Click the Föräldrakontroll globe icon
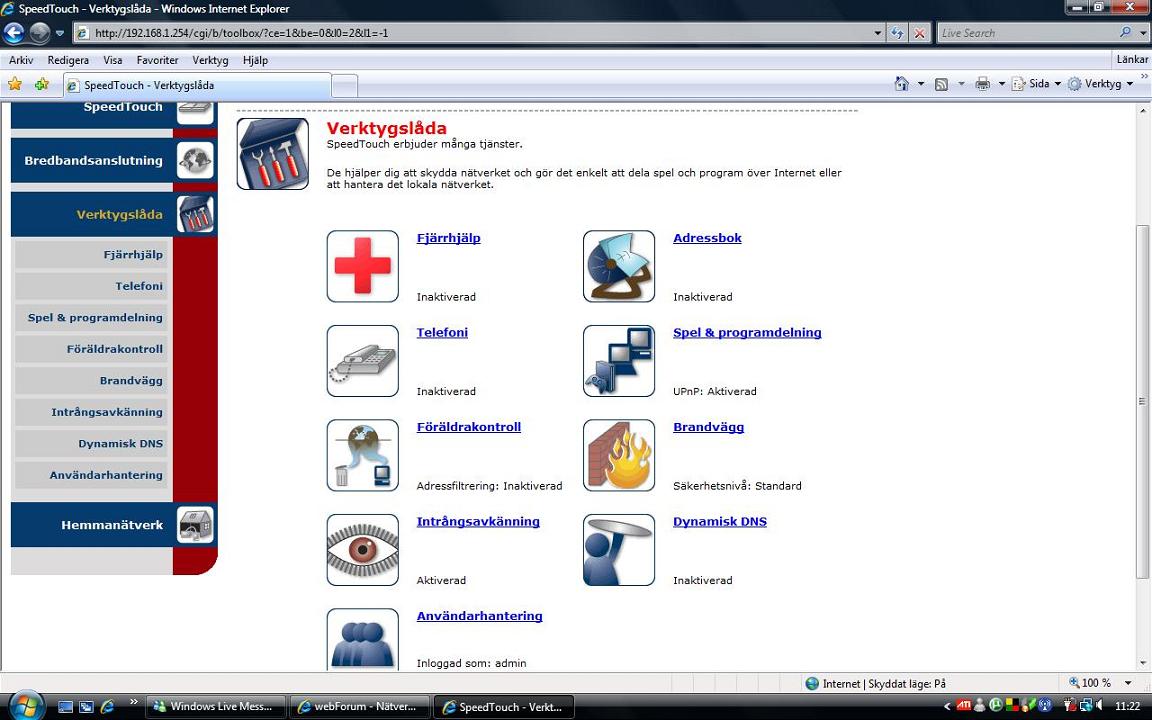This screenshot has width=1152, height=720. tap(362, 455)
